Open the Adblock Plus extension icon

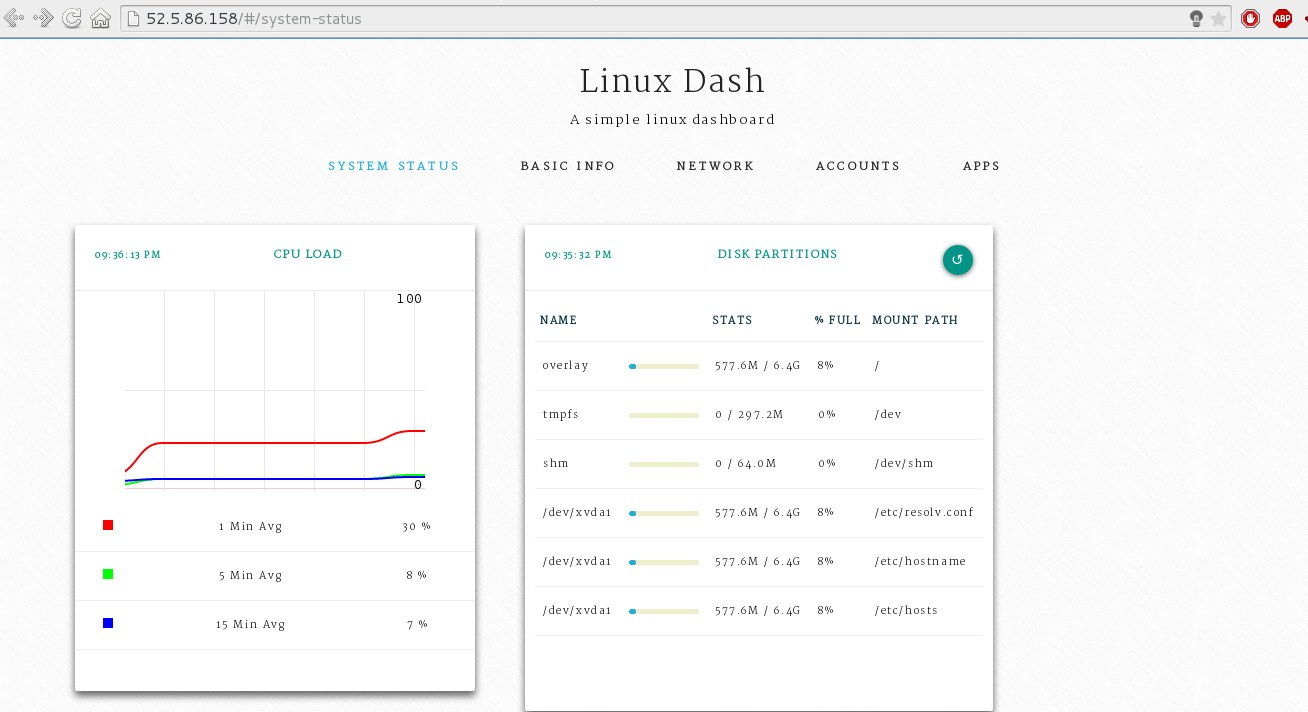click(x=1281, y=18)
